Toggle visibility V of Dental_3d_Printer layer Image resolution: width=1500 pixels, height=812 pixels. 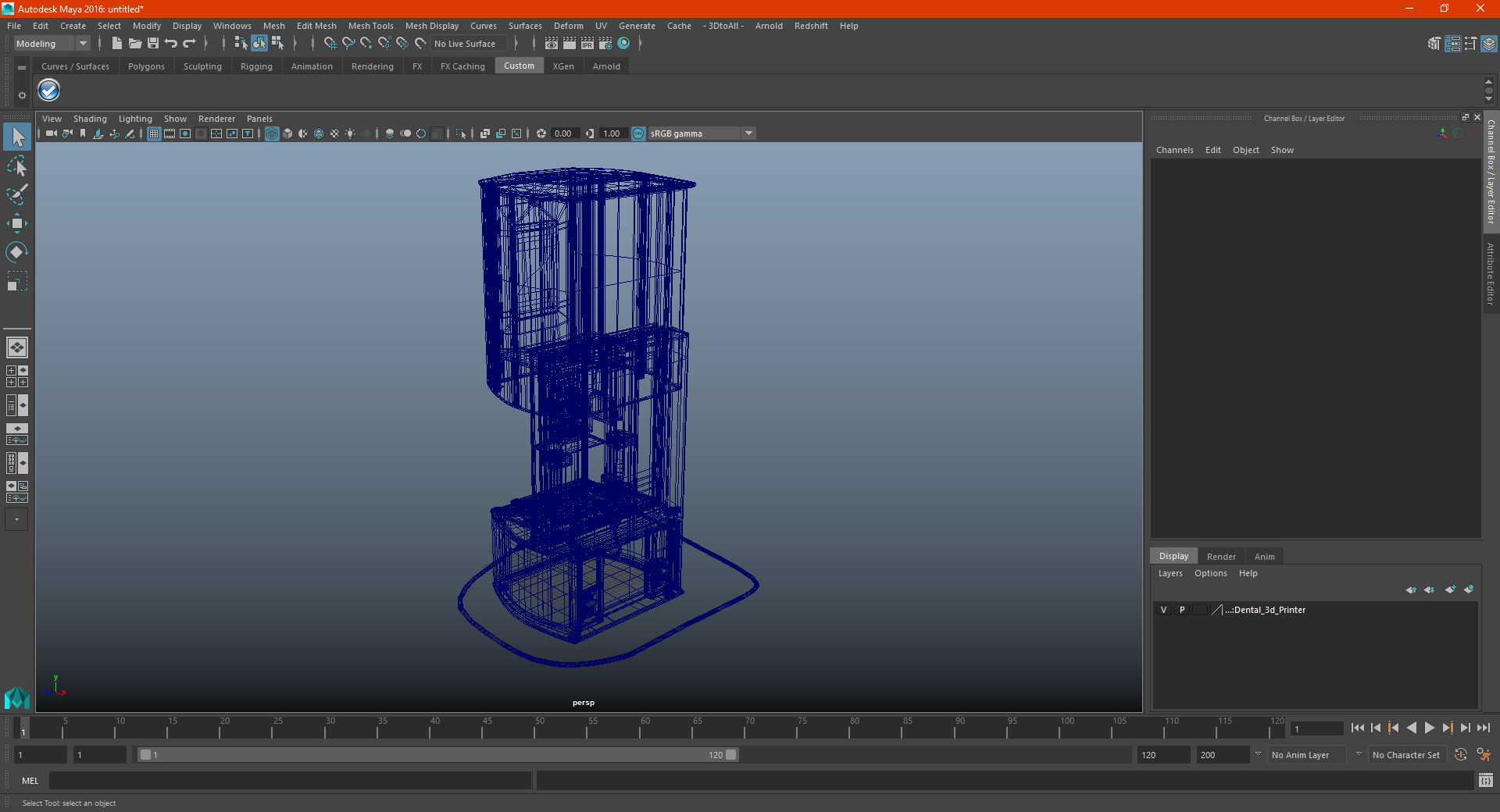click(x=1163, y=610)
